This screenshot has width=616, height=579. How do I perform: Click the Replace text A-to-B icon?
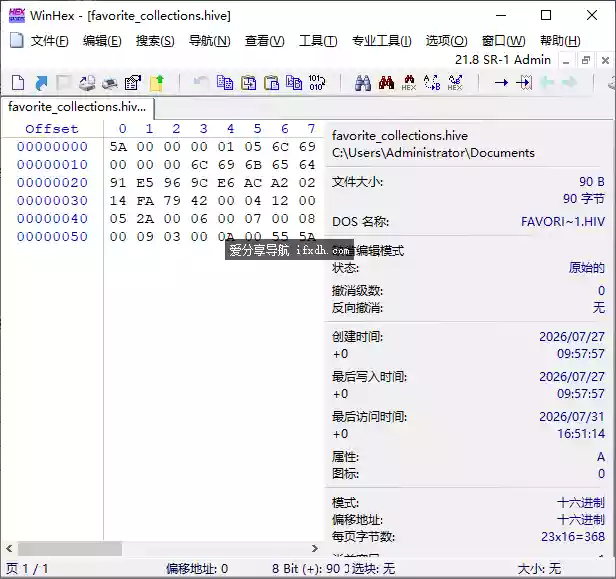[x=432, y=83]
